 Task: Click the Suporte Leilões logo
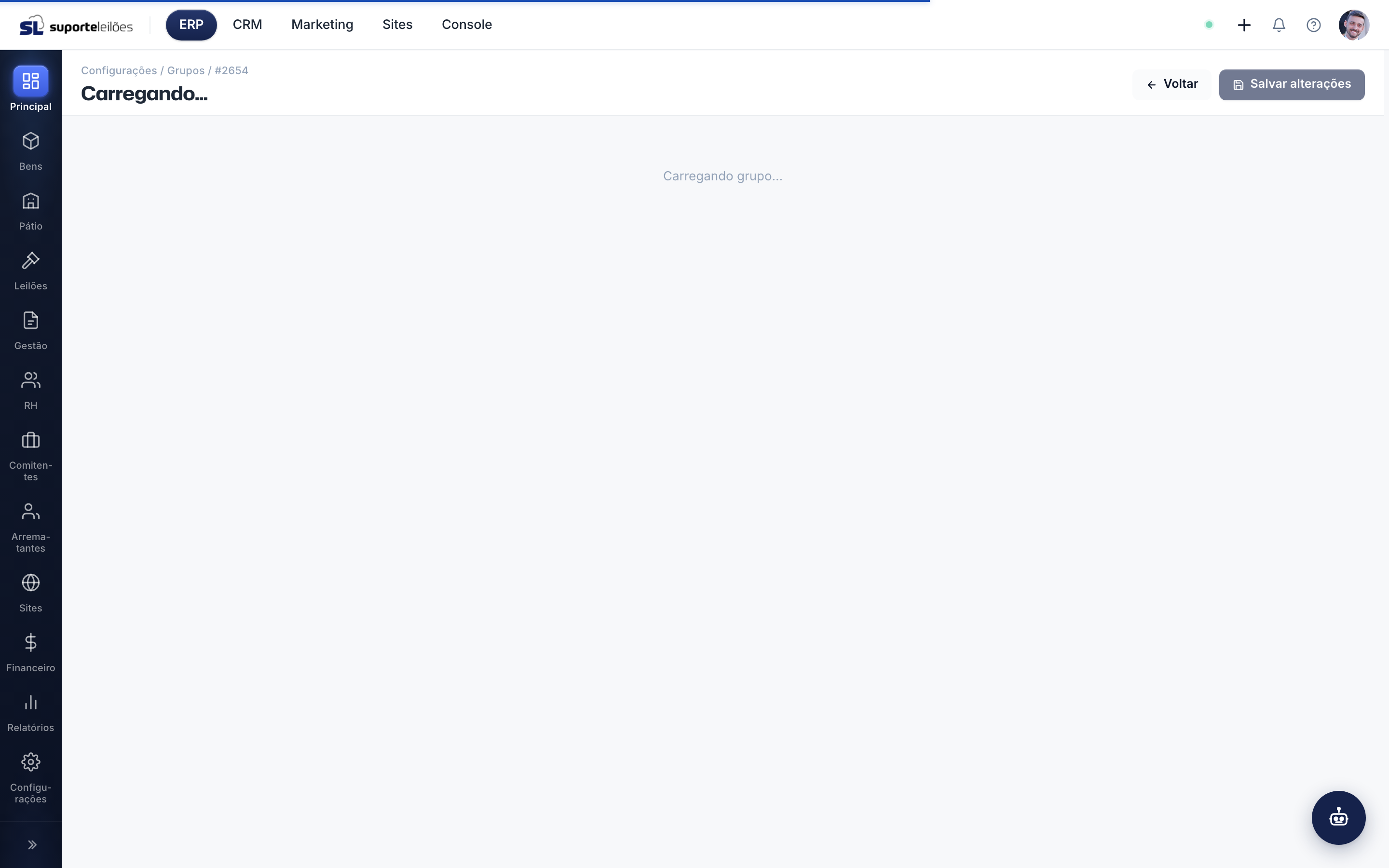point(76,25)
